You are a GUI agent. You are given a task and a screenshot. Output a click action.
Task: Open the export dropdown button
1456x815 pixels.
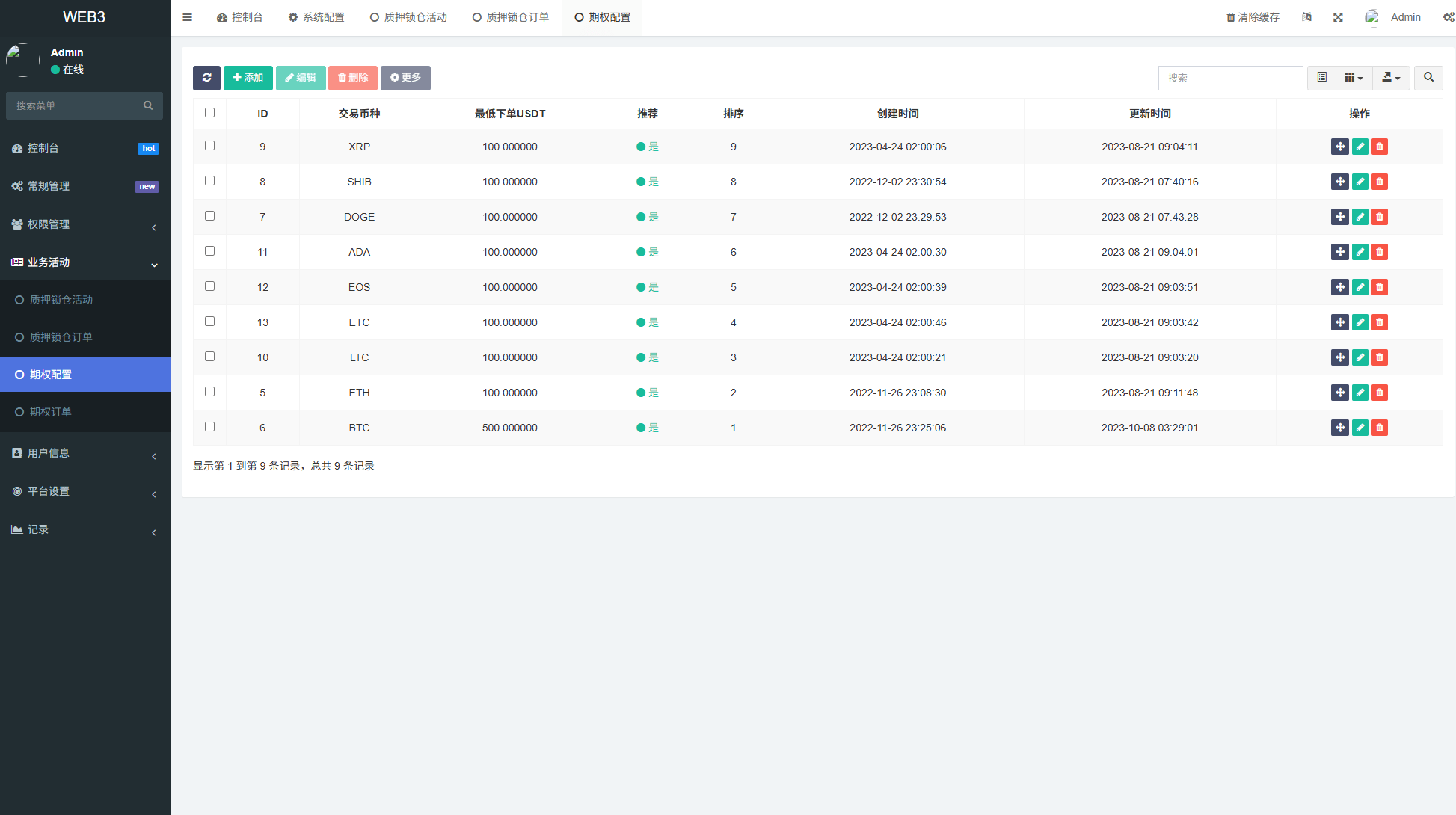1391,78
